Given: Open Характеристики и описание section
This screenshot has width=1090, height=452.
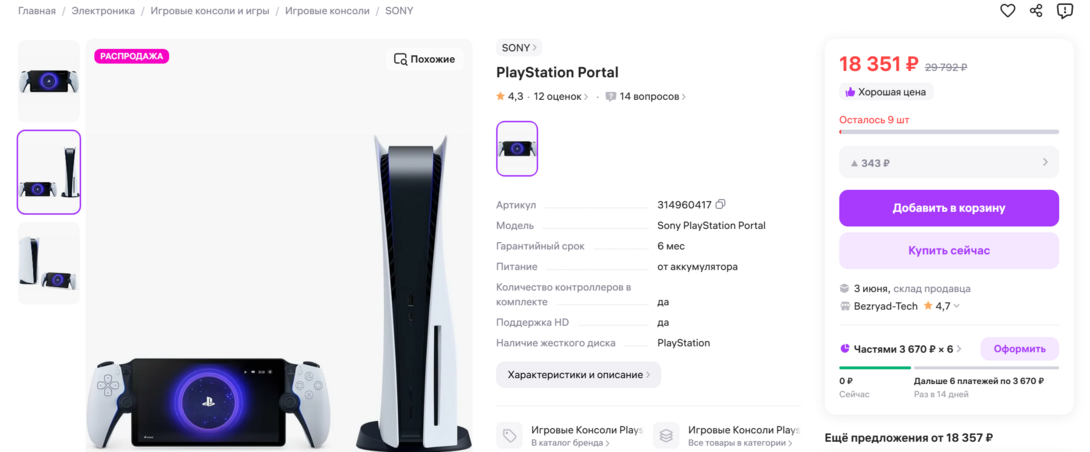Looking at the screenshot, I should pos(578,374).
